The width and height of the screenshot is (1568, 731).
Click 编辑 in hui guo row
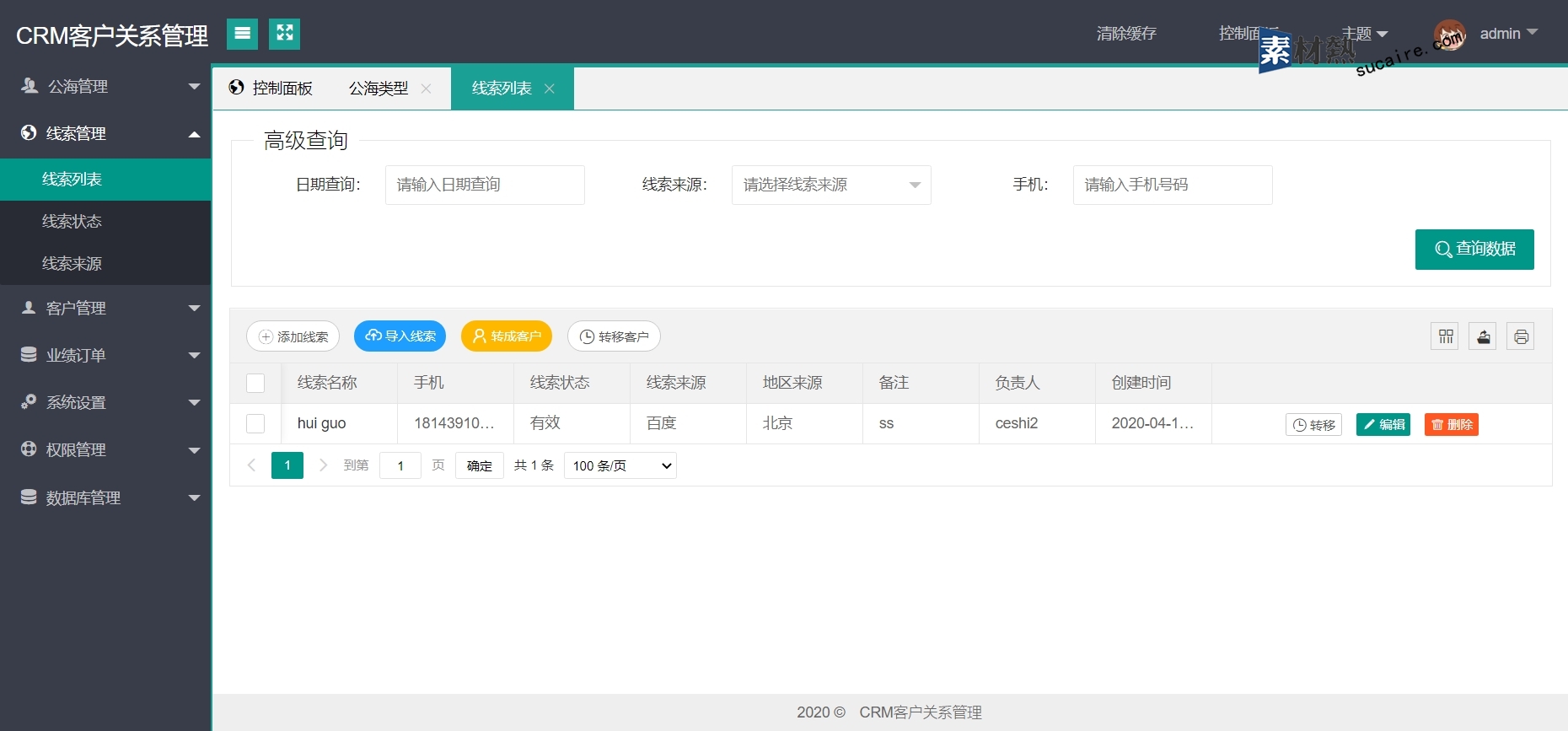pyautogui.click(x=1383, y=425)
